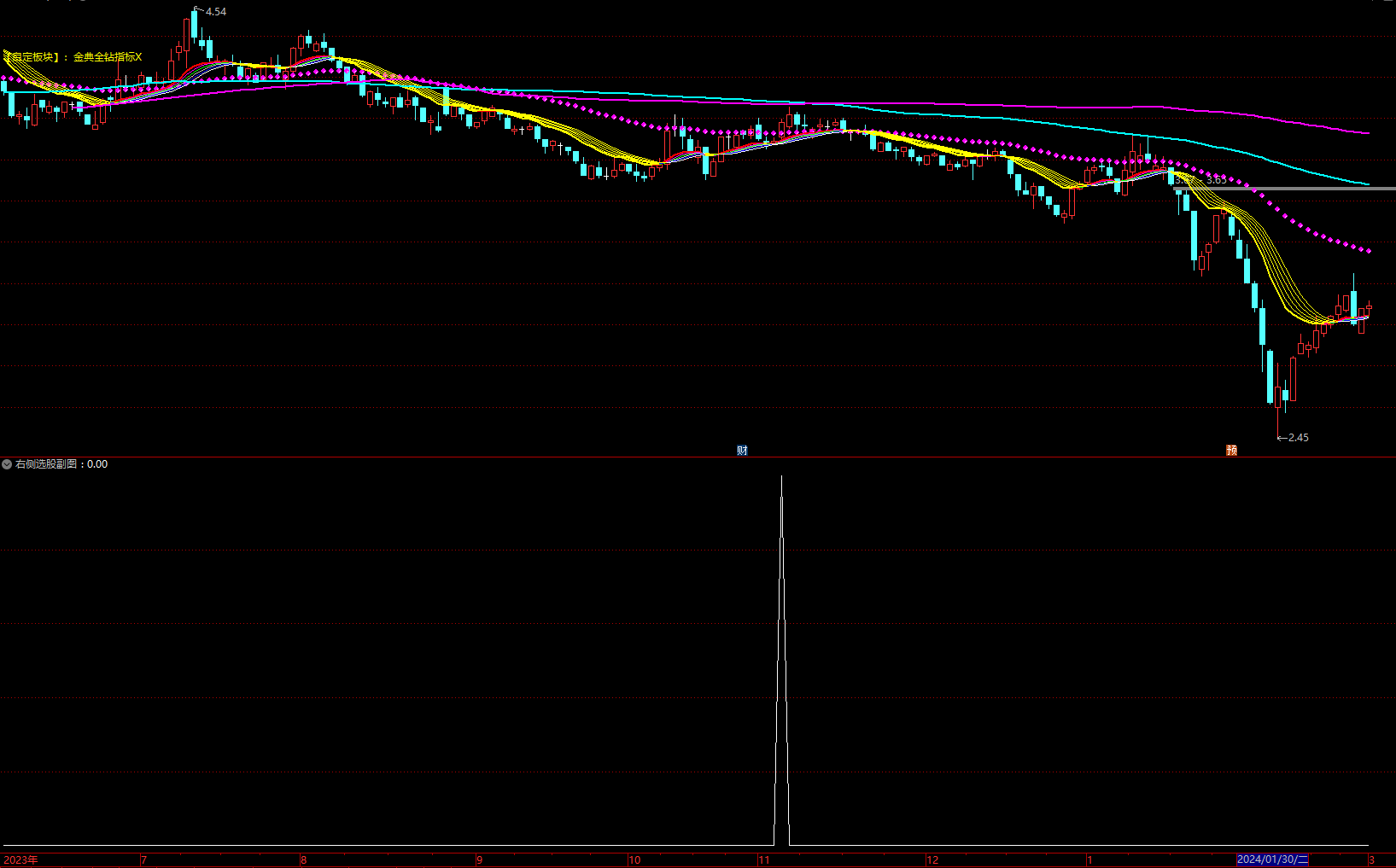Viewport: 1396px width, 868px height.
Task: Click month 8 on the time axis
Action: pyautogui.click(x=303, y=859)
